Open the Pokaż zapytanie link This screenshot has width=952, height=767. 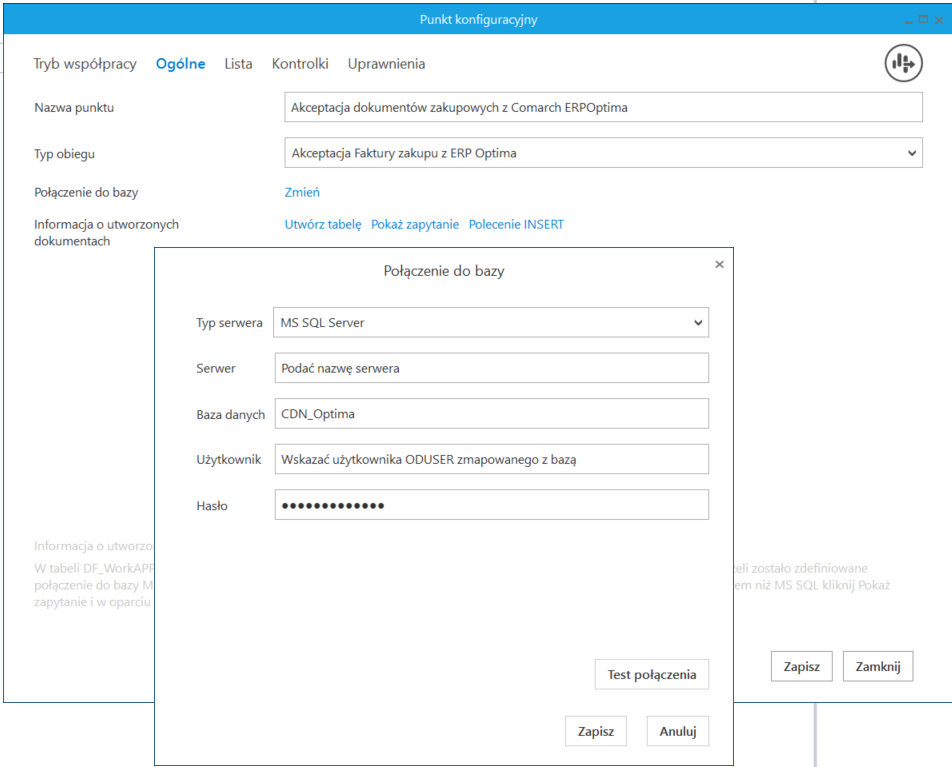[415, 225]
